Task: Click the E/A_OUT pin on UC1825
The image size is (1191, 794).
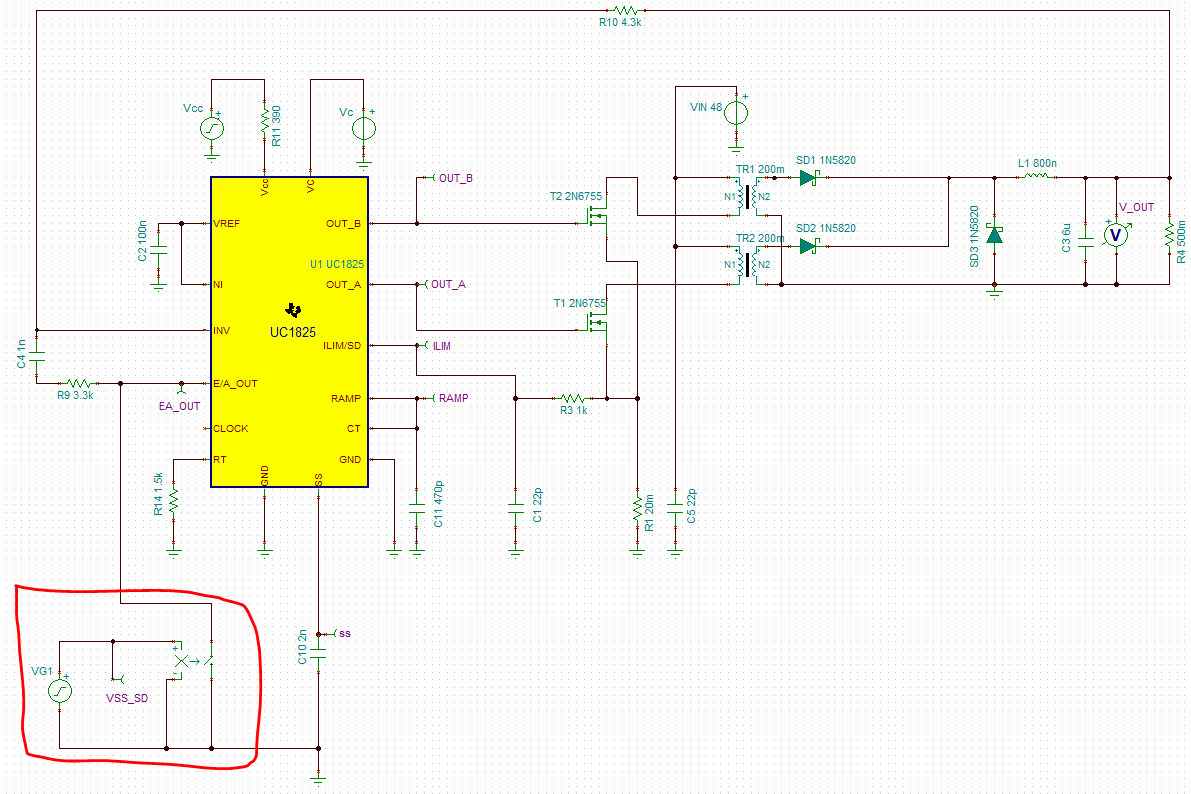Action: pyautogui.click(x=235, y=384)
